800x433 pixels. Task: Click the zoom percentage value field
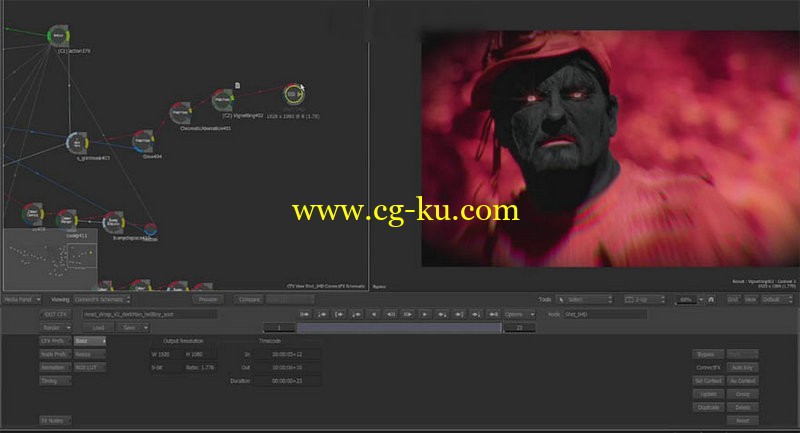[x=686, y=299]
